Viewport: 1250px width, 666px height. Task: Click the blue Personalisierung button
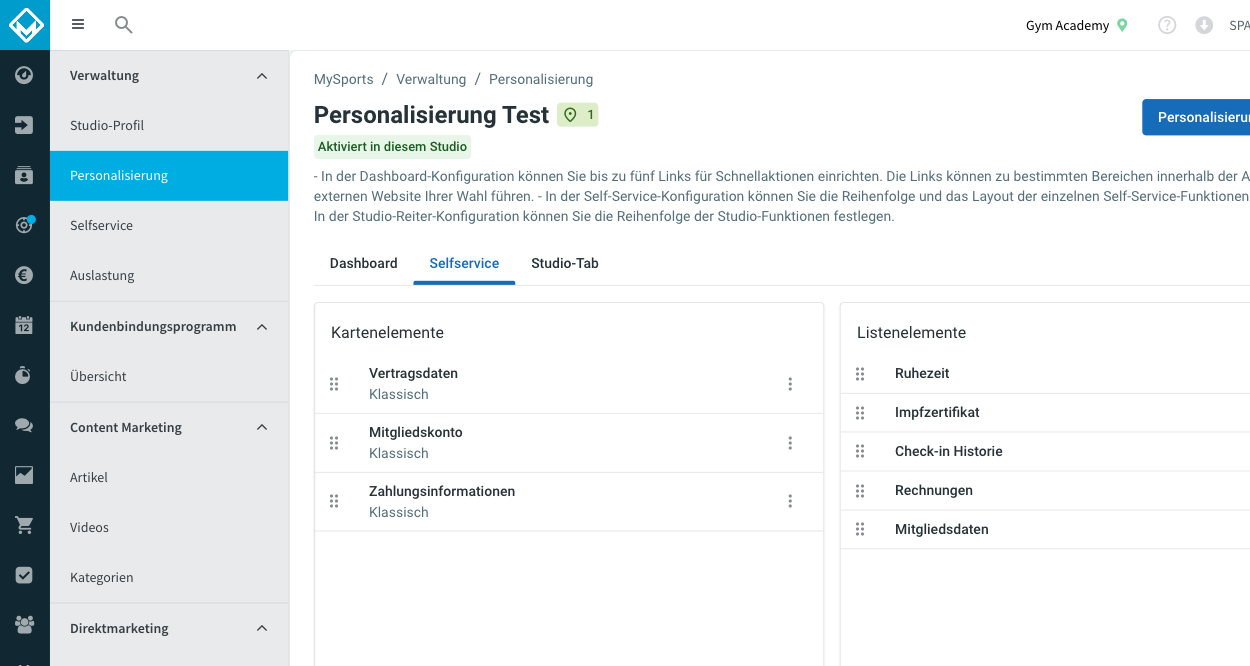coord(1196,117)
